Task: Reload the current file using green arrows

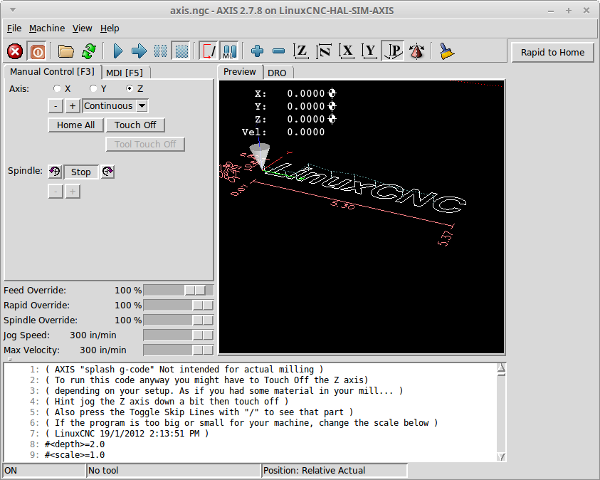Action: pyautogui.click(x=89, y=50)
